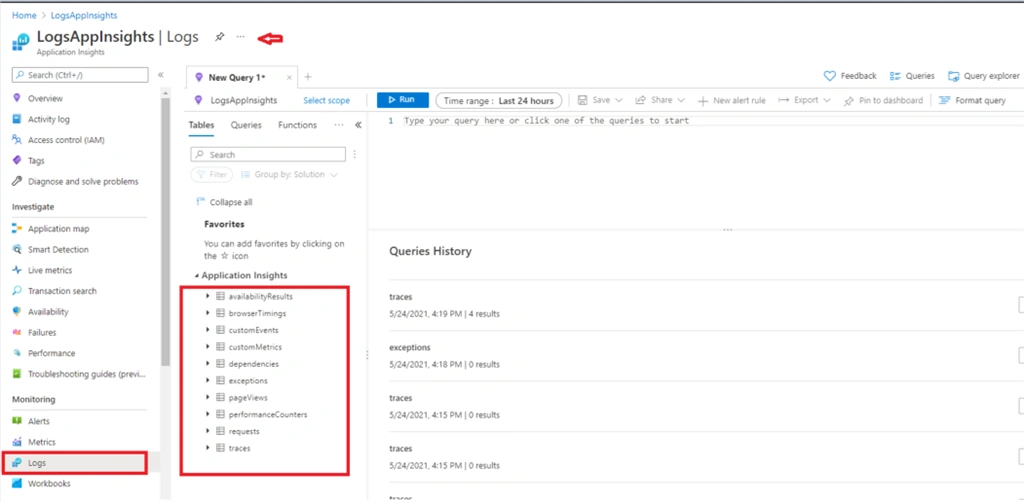Tick the checkbox beside exceptions history entry
Viewport: 1024px width, 502px height.
pyautogui.click(x=1021, y=356)
